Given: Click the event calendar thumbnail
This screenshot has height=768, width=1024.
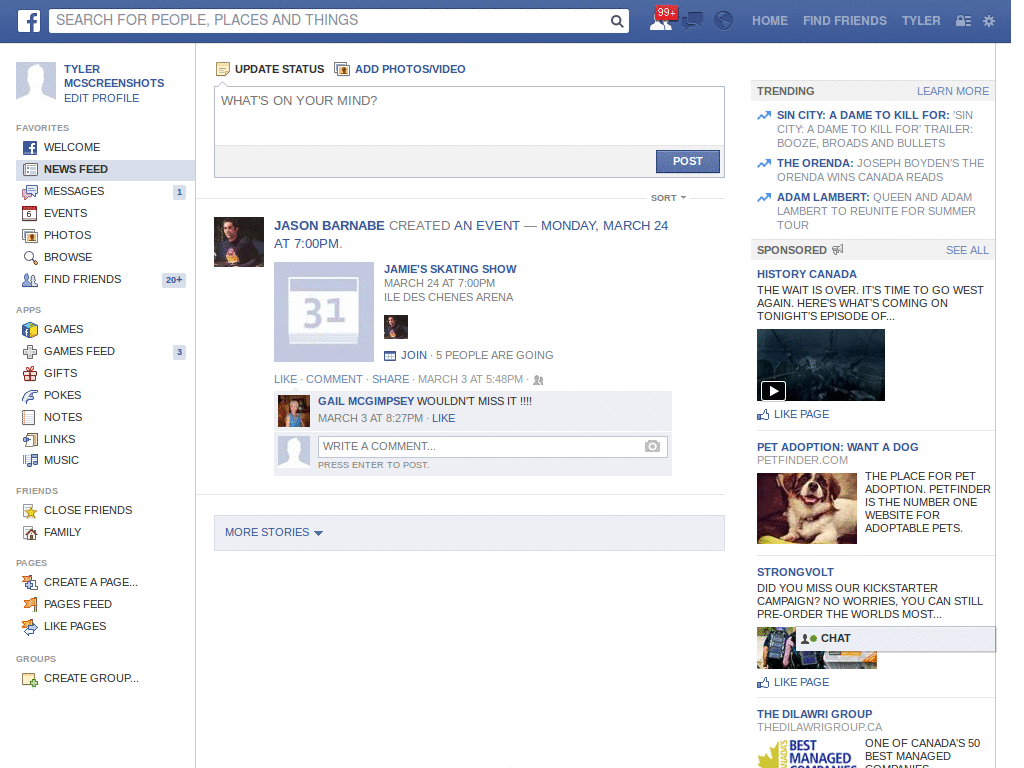Looking at the screenshot, I should pyautogui.click(x=324, y=312).
